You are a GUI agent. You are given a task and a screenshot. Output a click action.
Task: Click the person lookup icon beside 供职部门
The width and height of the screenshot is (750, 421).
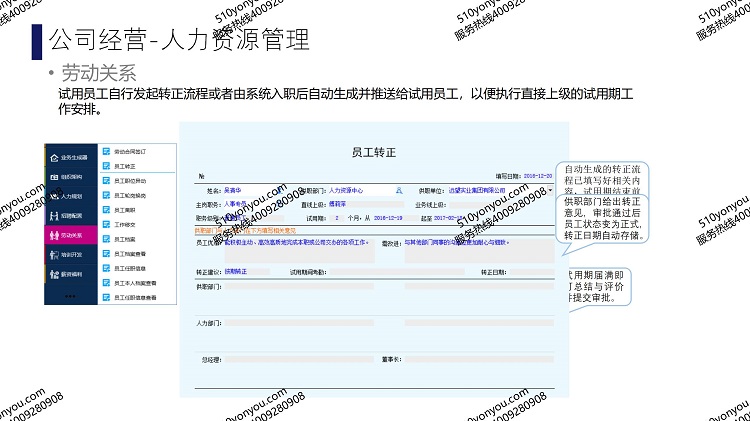point(399,188)
